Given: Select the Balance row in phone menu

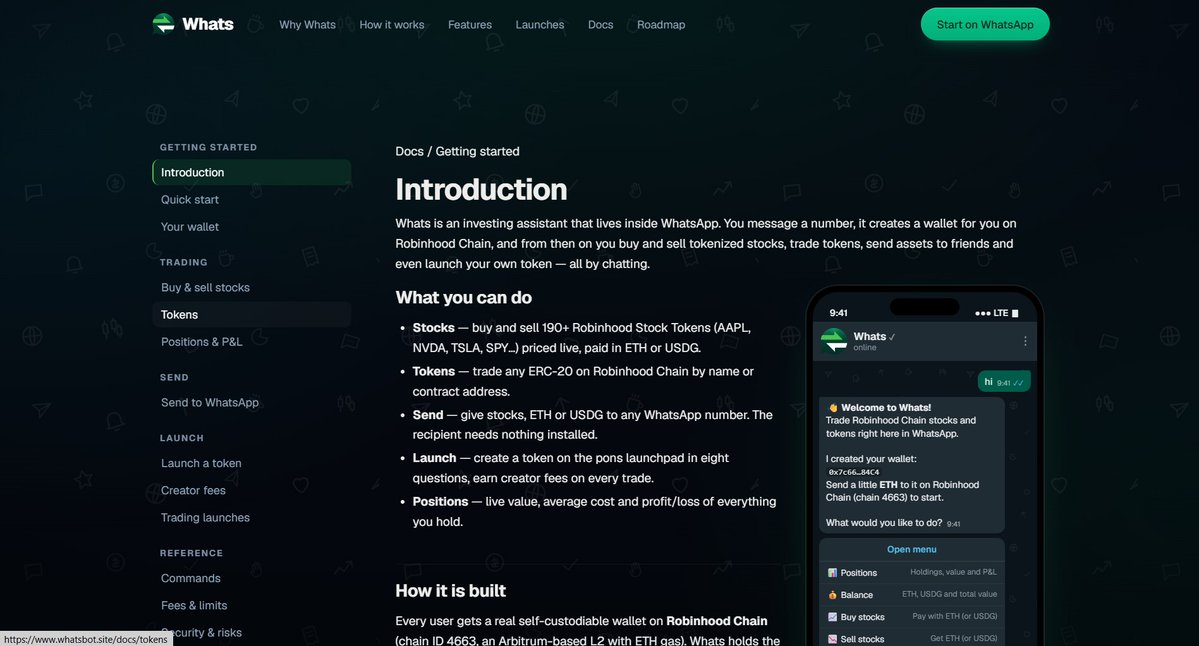Looking at the screenshot, I should (911, 594).
